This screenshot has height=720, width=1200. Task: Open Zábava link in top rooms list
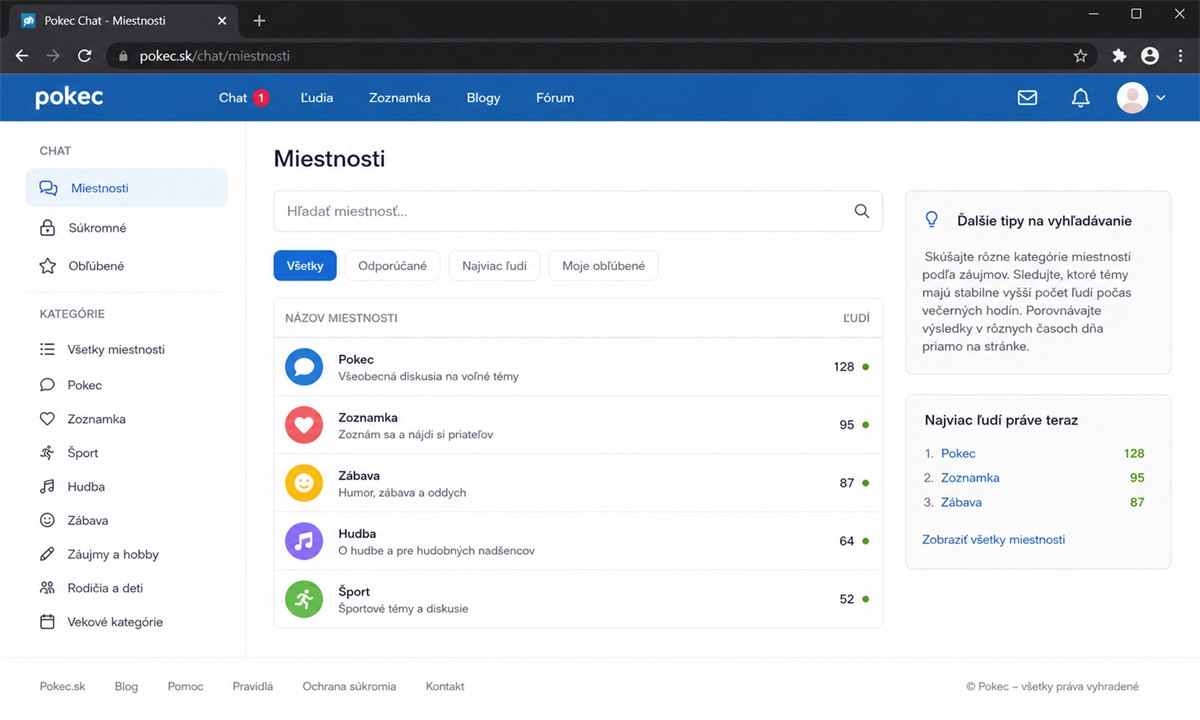(961, 503)
